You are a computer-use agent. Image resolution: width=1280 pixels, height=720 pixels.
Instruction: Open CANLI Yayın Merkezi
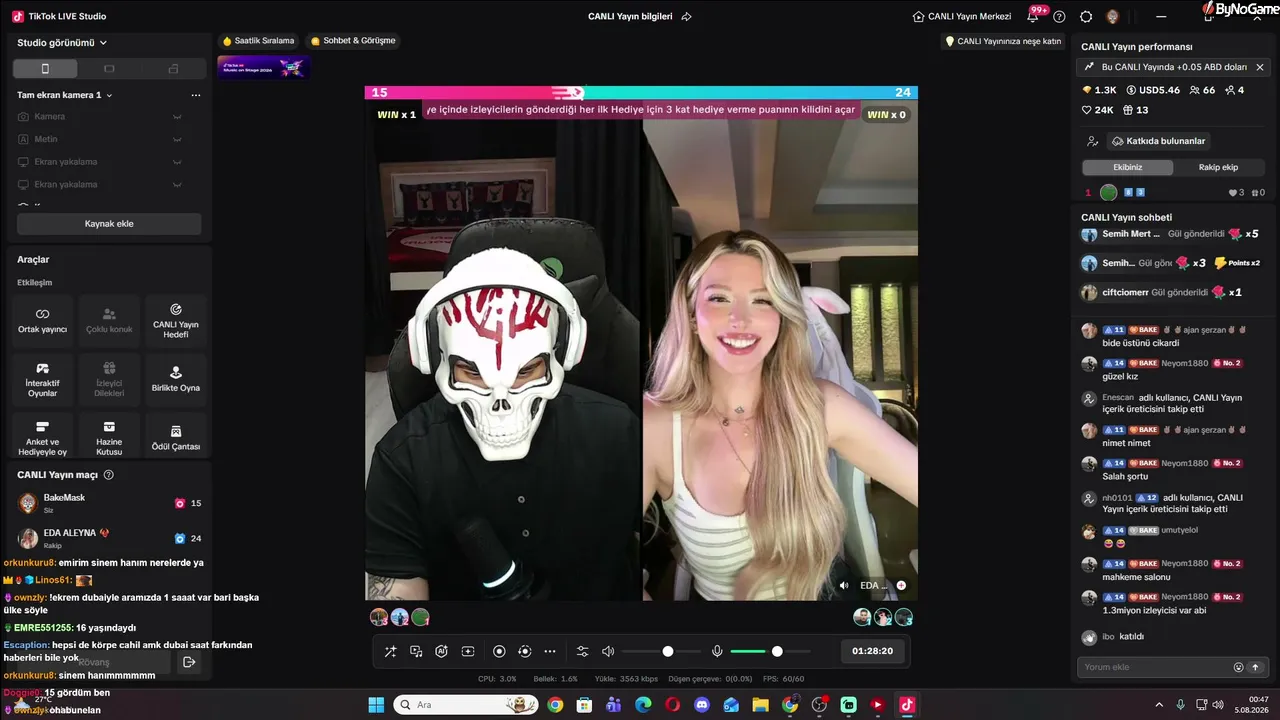coord(962,16)
